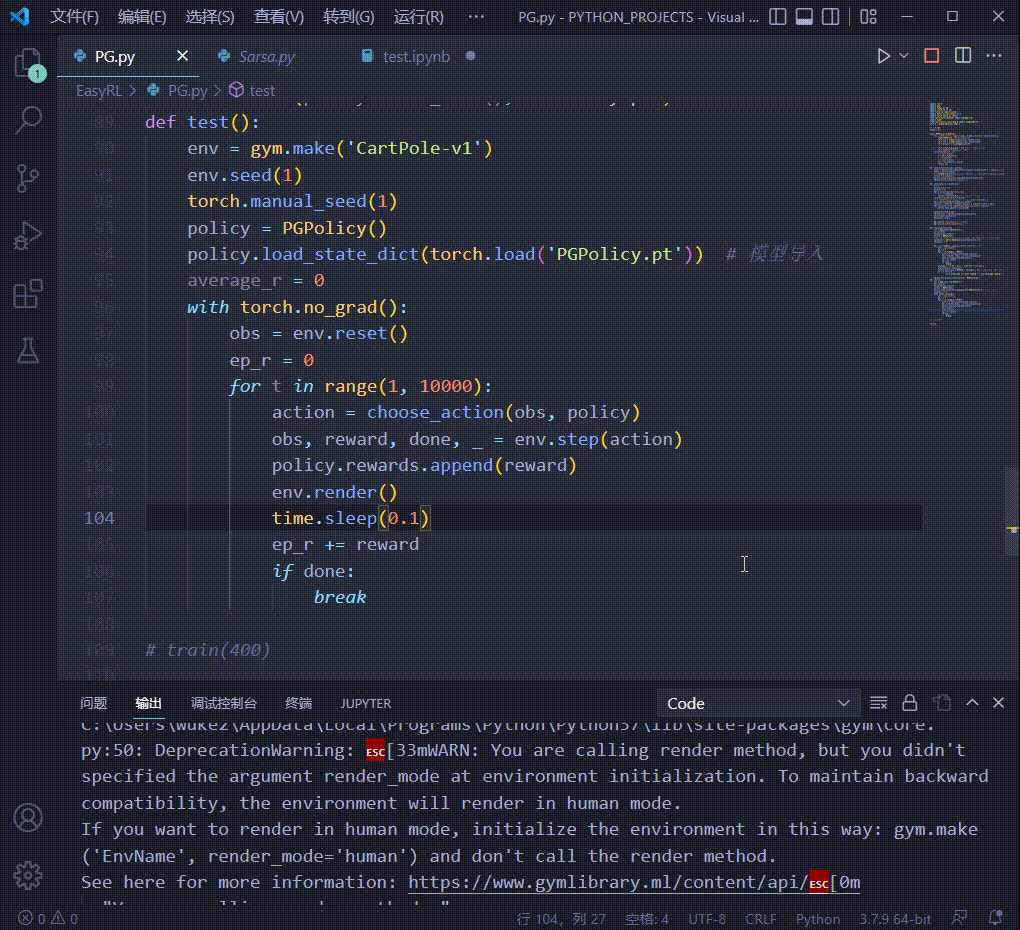Clear the output panel
The height and width of the screenshot is (930, 1020).
(878, 702)
